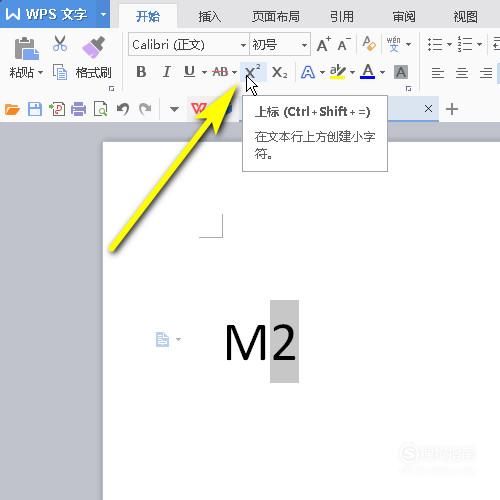Open the font size dropdown
Viewport: 500px width, 500px height.
304,45
